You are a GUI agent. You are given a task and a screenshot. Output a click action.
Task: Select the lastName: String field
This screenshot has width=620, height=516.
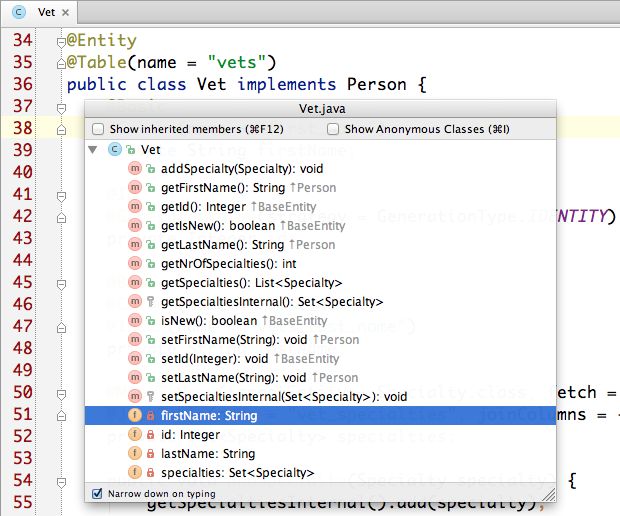click(x=320, y=454)
